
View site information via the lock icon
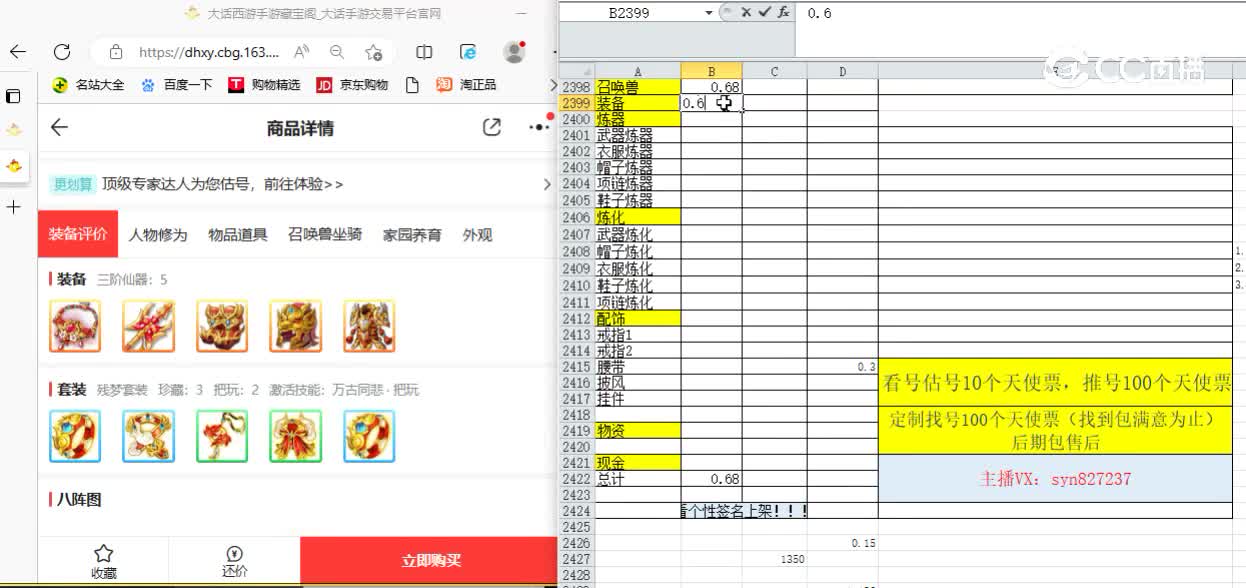116,52
